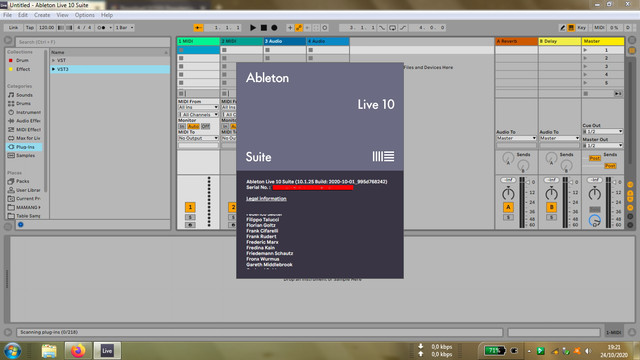Image resolution: width=640 pixels, height=360 pixels.
Task: Select the yellow Effect collection
Action: pyautogui.click(x=23, y=69)
